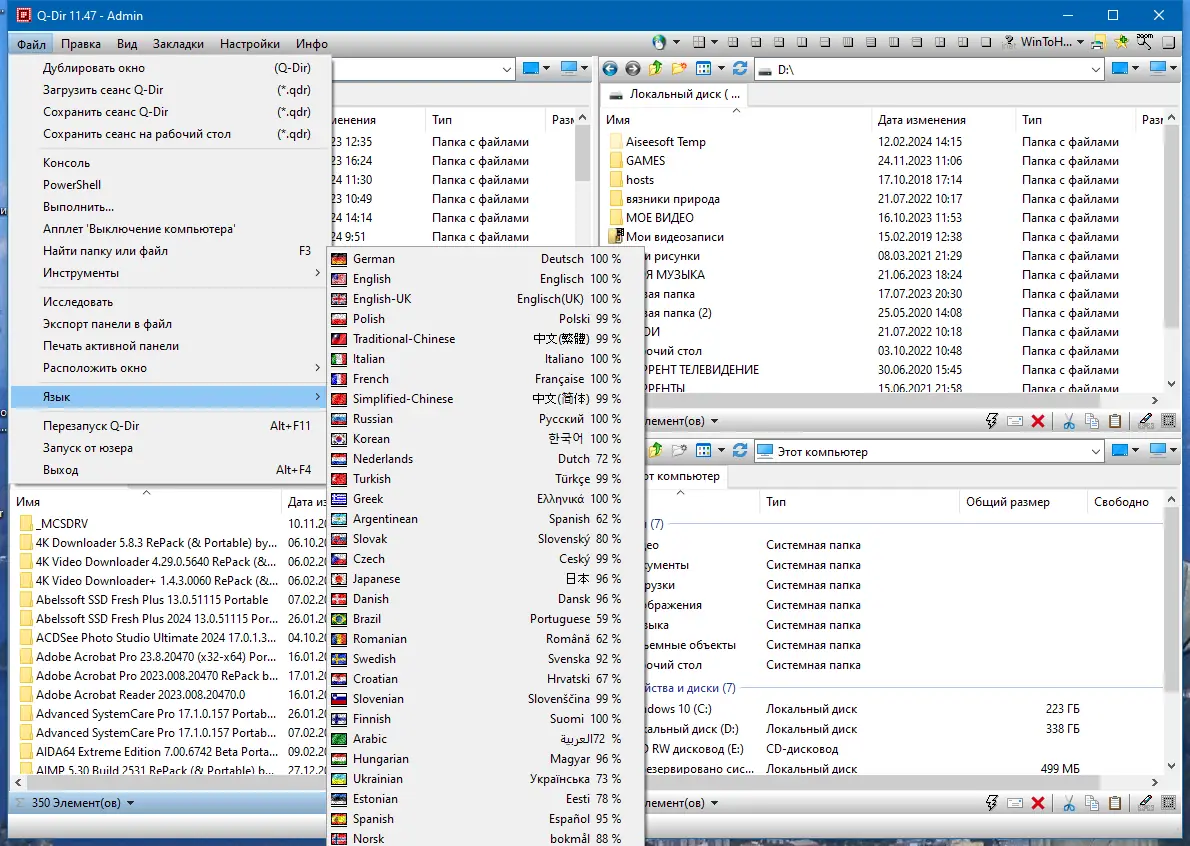Select Russian language option
Image resolution: width=1190 pixels, height=846 pixels.
[486, 419]
